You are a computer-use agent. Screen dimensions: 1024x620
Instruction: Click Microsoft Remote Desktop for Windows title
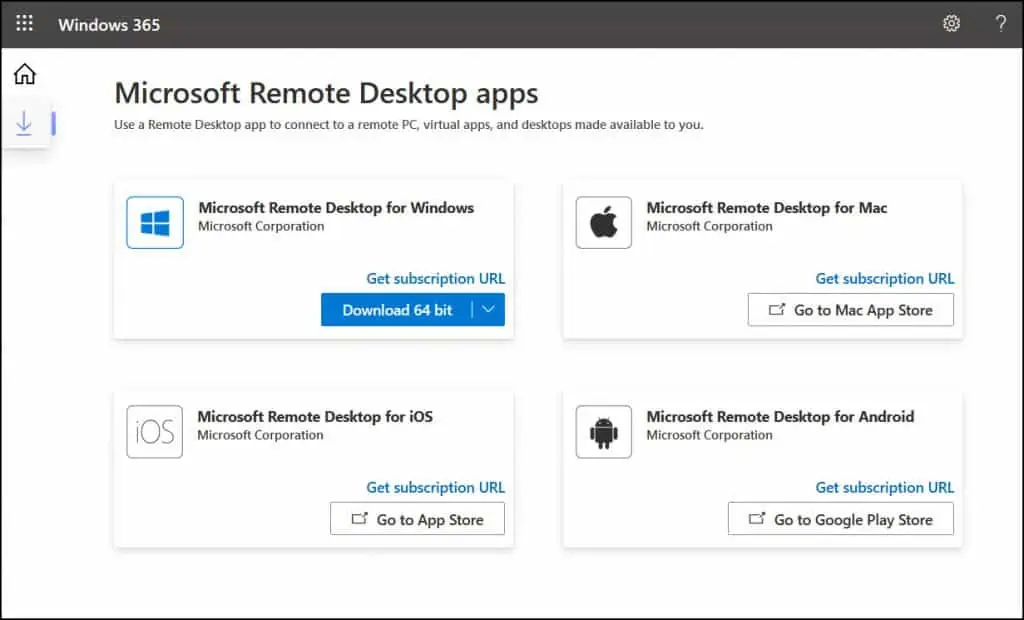click(x=336, y=208)
